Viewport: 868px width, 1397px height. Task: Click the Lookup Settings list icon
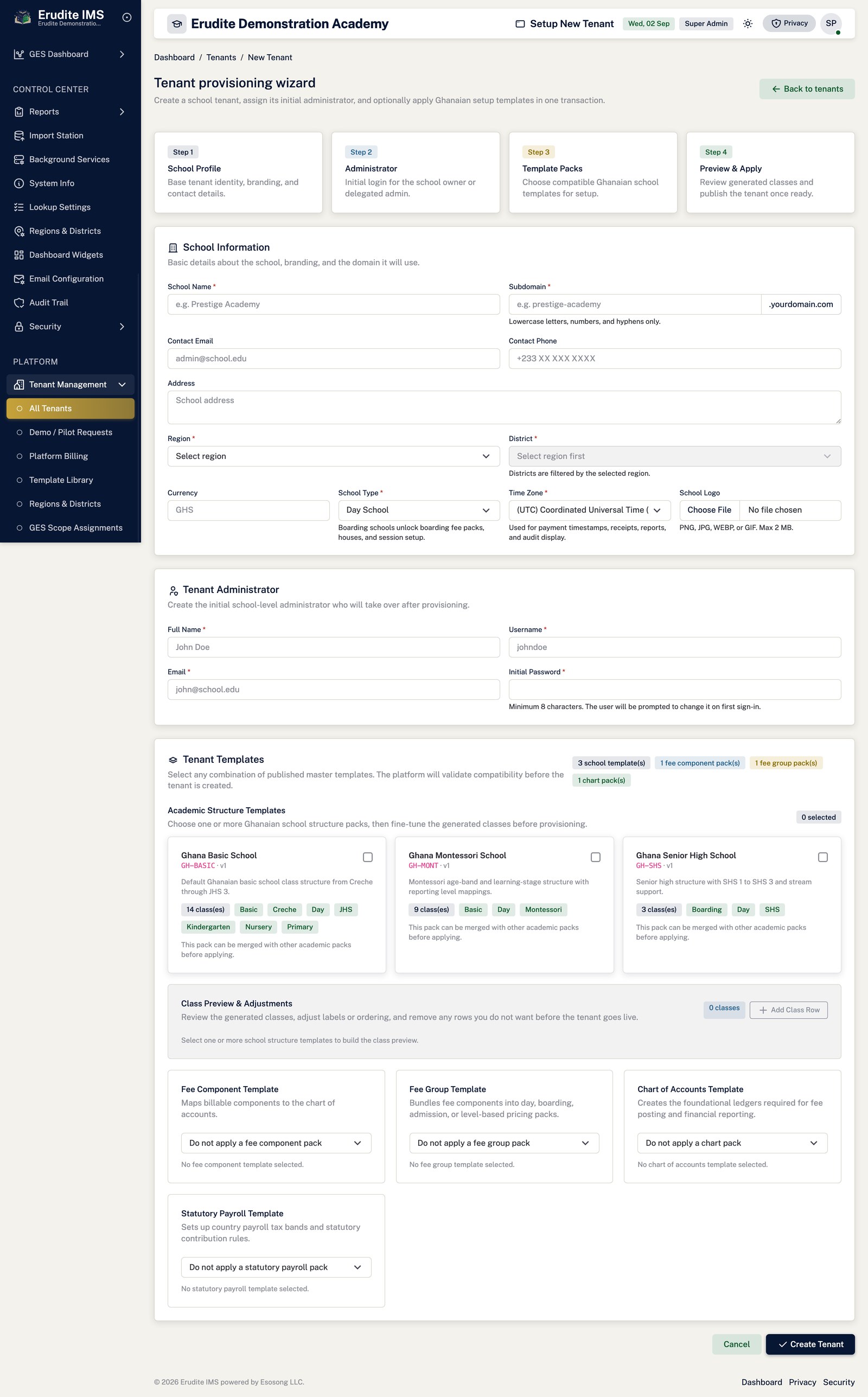19,207
